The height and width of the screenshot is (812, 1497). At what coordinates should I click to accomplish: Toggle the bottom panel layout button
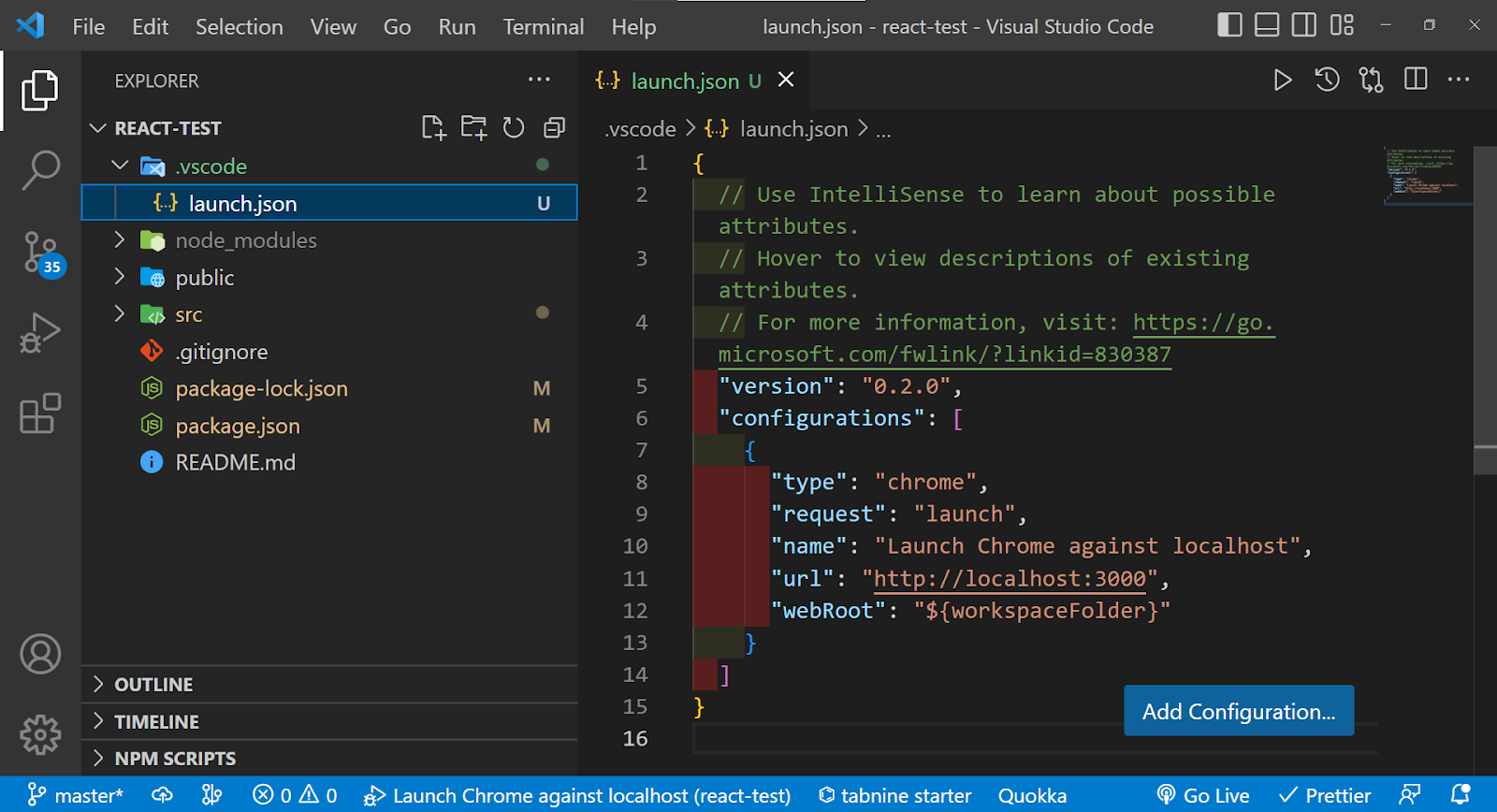(1267, 25)
